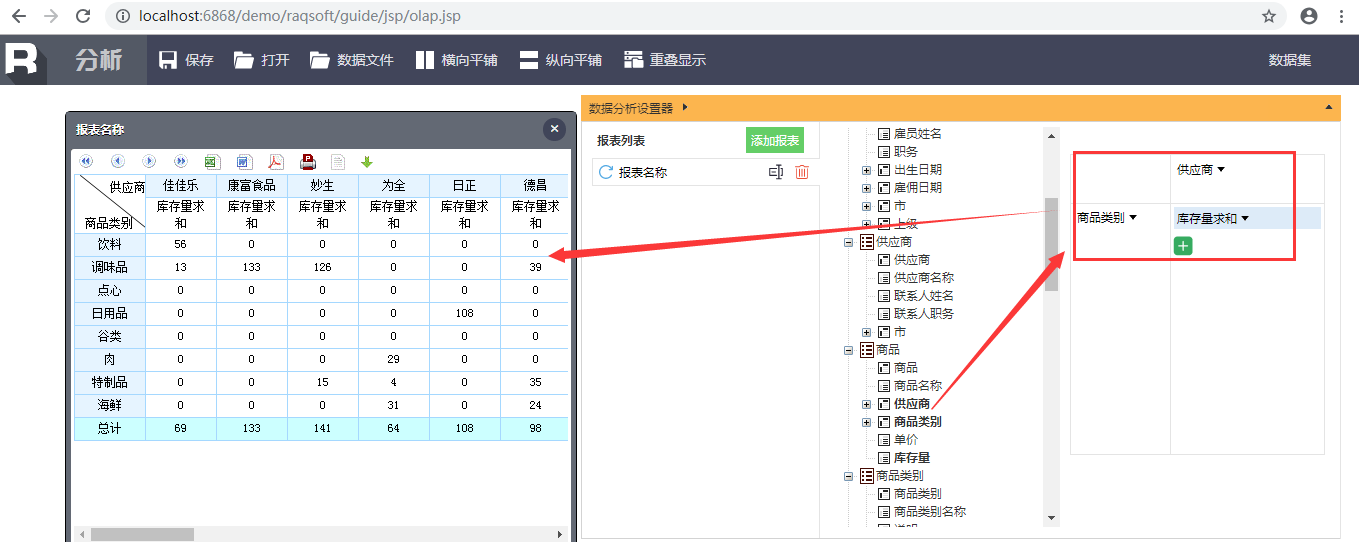Select 雇员姓名 in the field tree
Viewport: 1359px width, 542px height.
[x=917, y=134]
